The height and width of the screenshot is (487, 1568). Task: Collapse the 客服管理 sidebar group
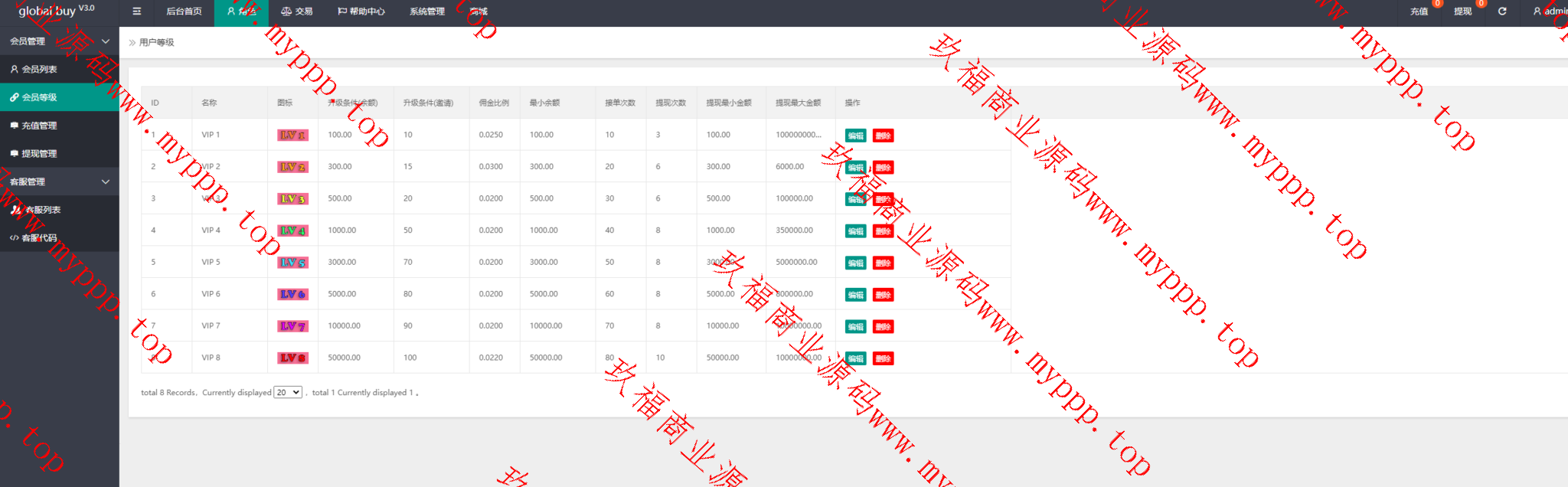coord(60,181)
